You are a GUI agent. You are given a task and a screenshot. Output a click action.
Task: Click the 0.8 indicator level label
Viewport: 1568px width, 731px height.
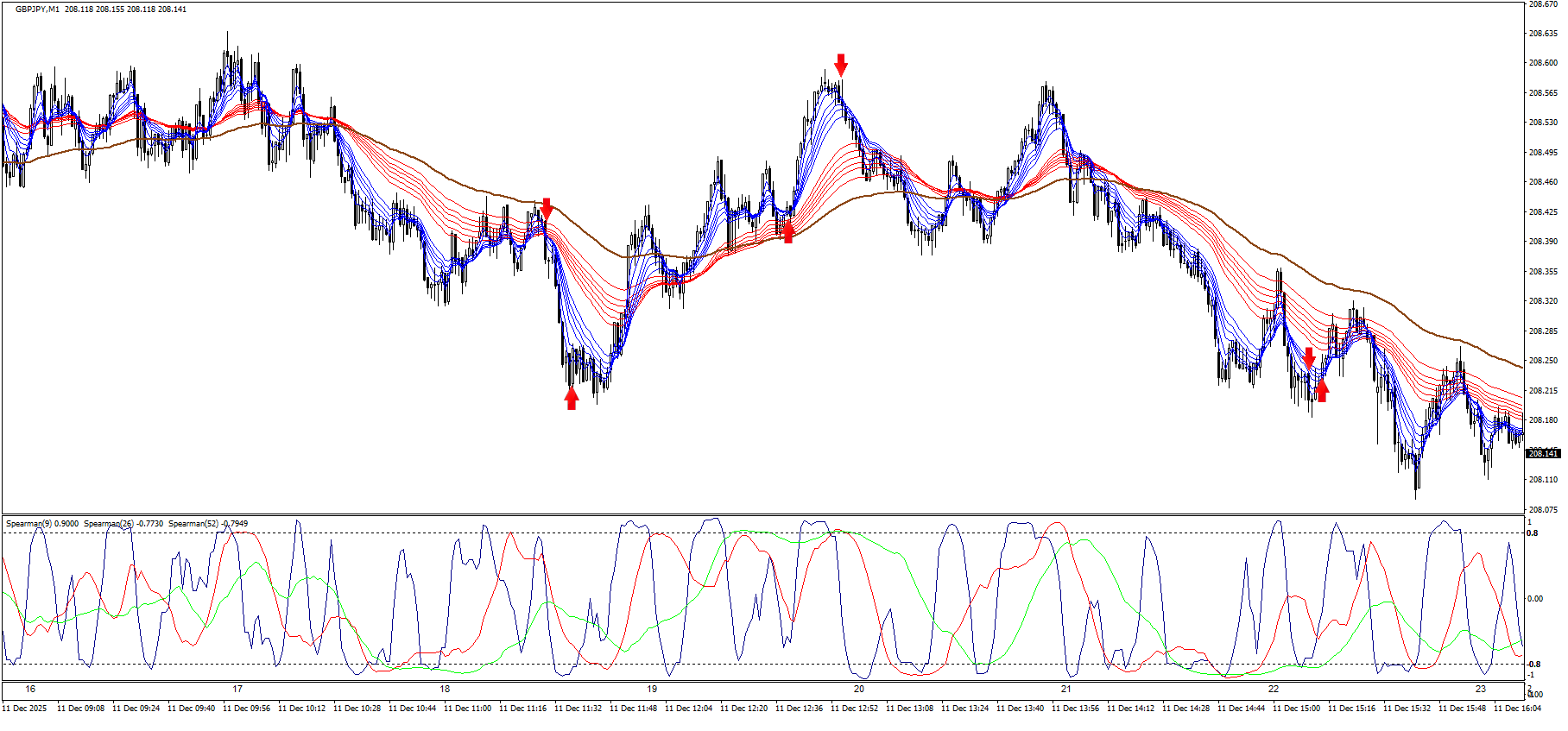tap(1533, 533)
